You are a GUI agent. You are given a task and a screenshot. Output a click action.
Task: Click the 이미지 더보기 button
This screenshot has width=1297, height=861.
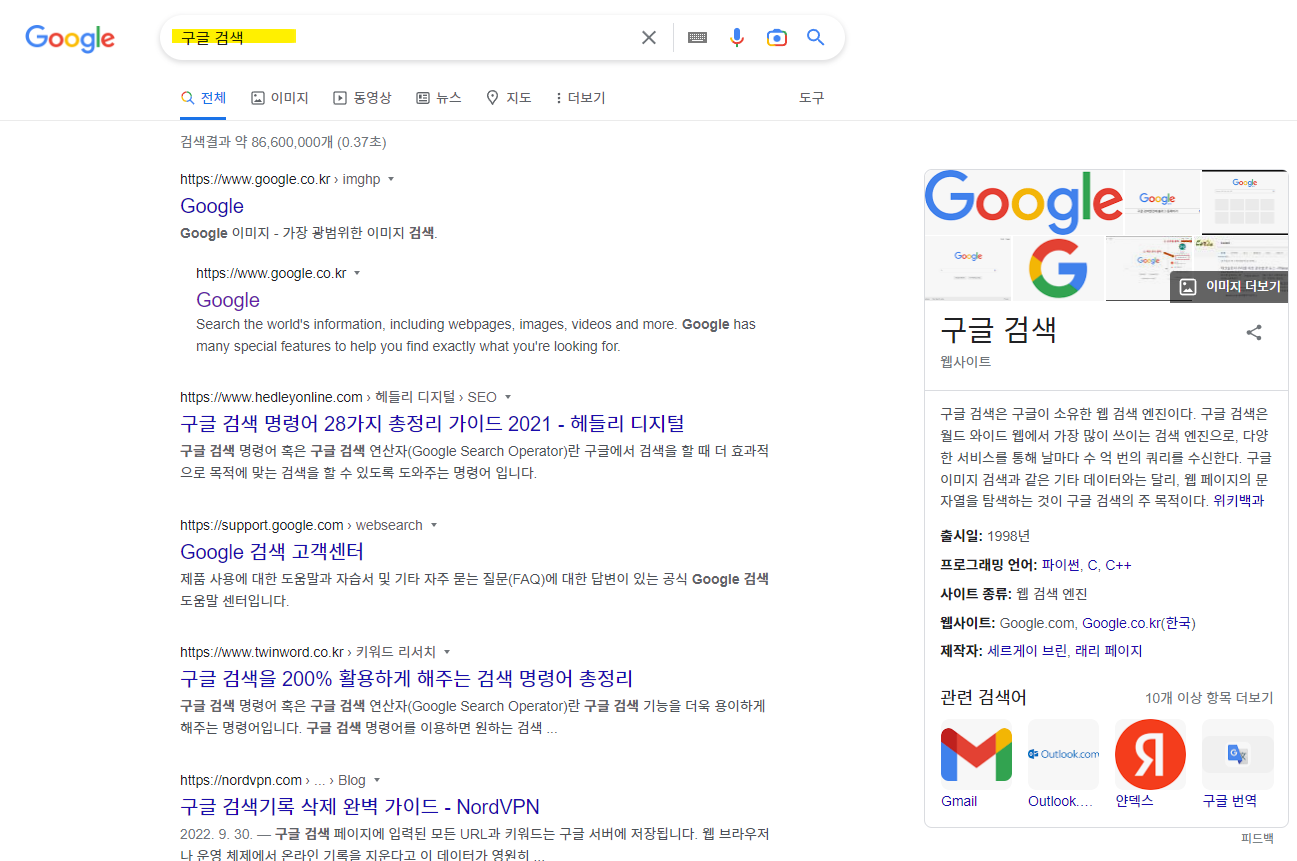click(x=1228, y=287)
